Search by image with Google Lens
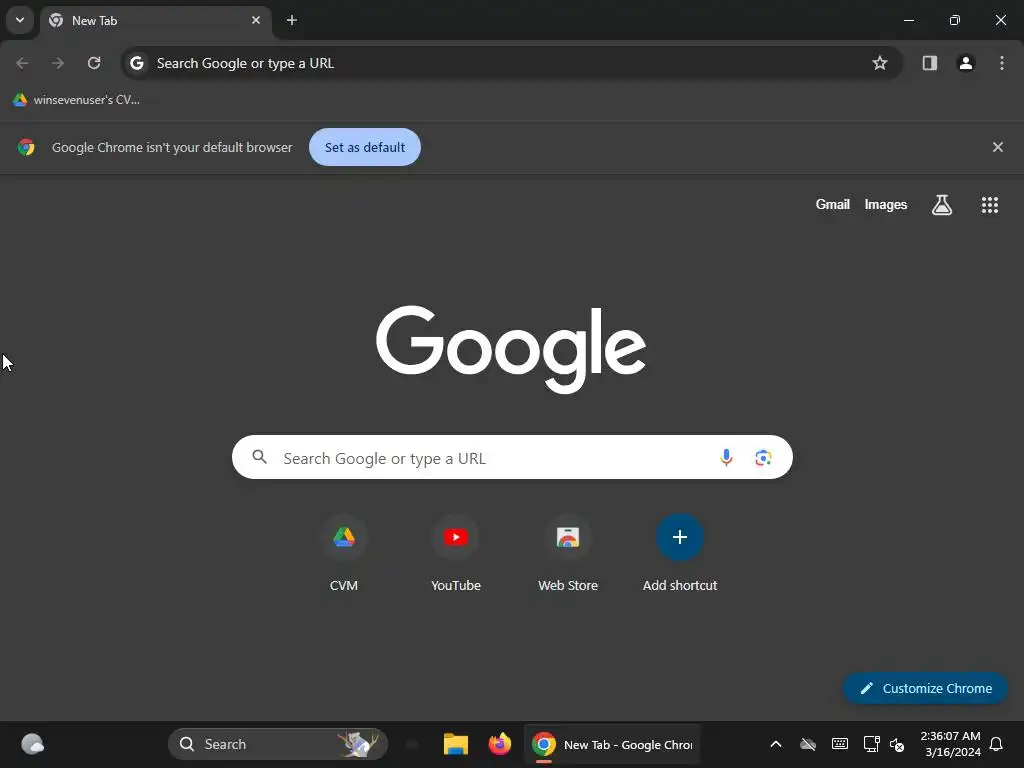 coord(763,458)
